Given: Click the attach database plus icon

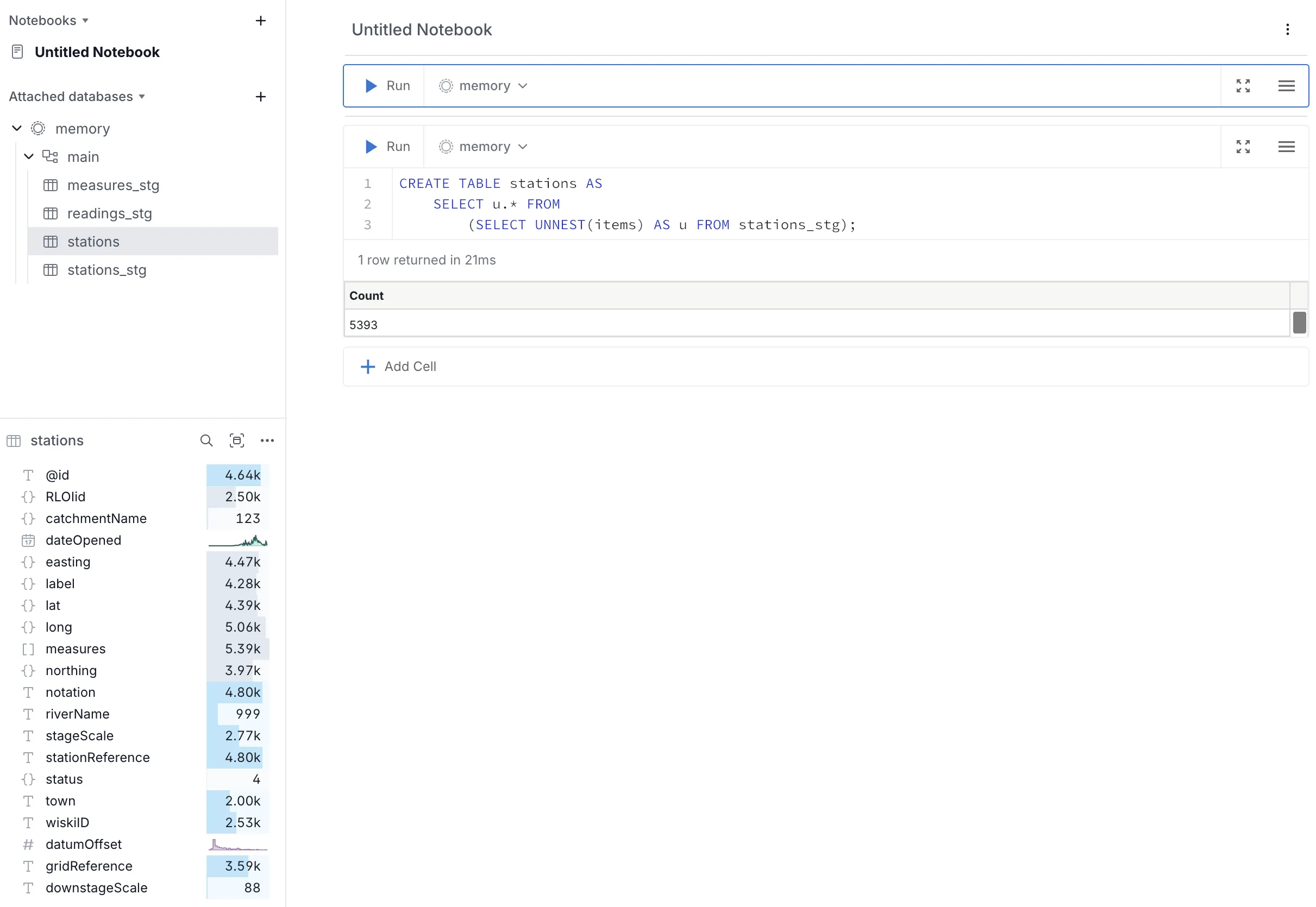Looking at the screenshot, I should (260, 97).
